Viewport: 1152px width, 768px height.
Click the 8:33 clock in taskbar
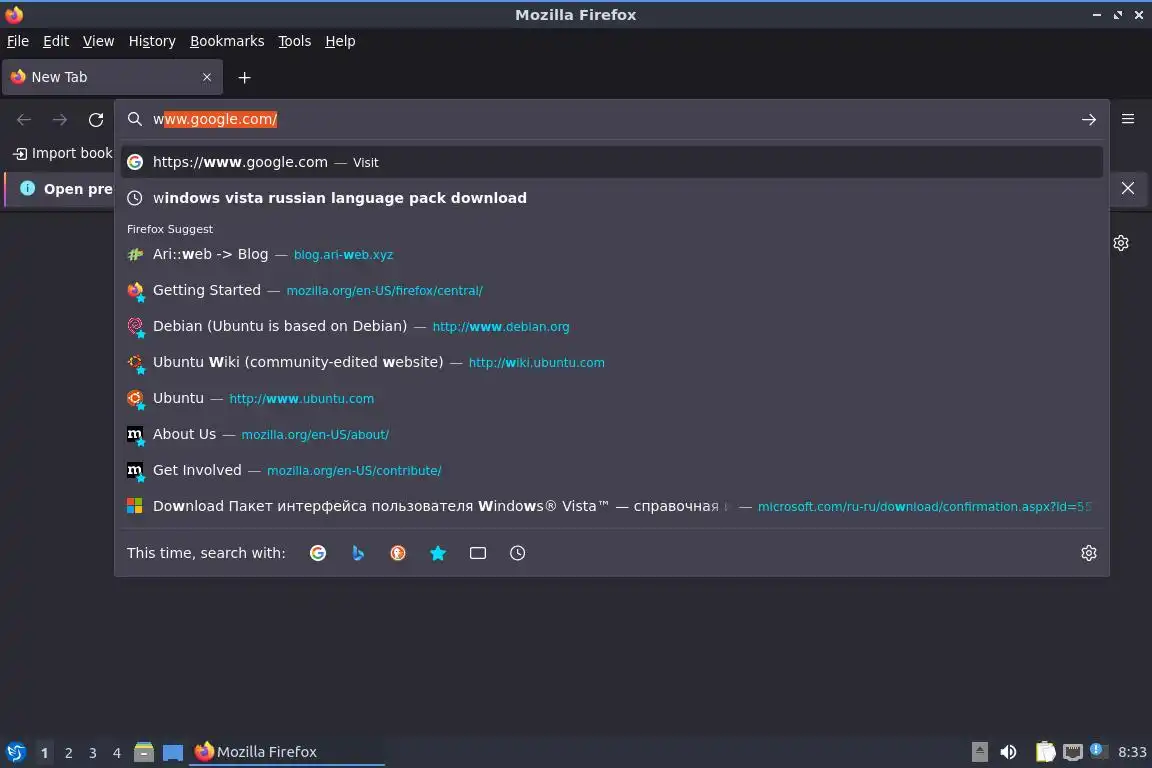point(1132,752)
